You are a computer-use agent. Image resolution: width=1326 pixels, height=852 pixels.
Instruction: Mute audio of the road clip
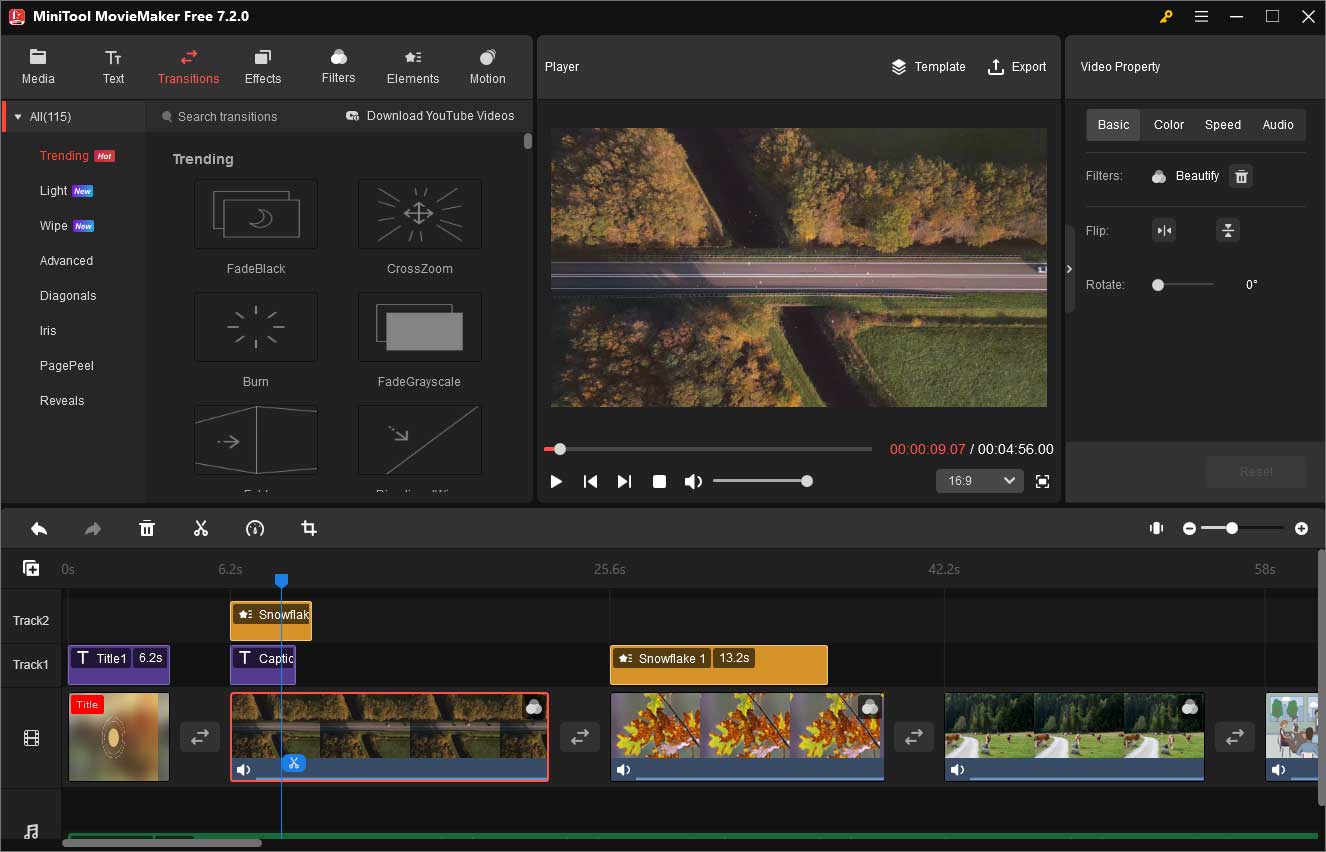243,770
